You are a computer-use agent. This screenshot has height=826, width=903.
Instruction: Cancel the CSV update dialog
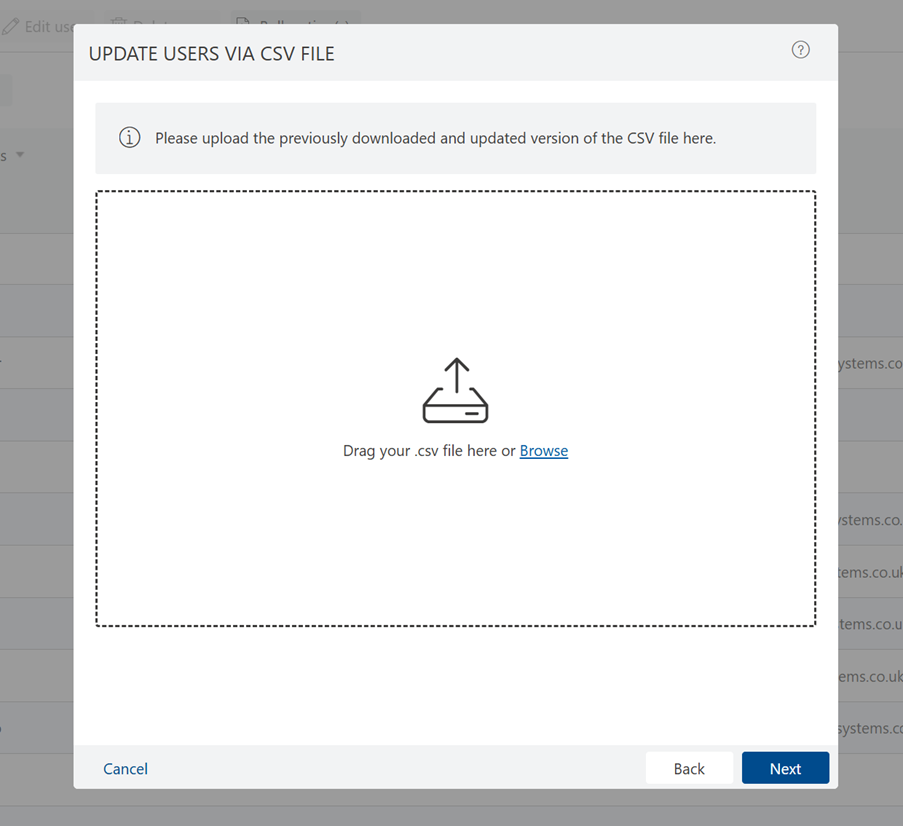coord(125,768)
